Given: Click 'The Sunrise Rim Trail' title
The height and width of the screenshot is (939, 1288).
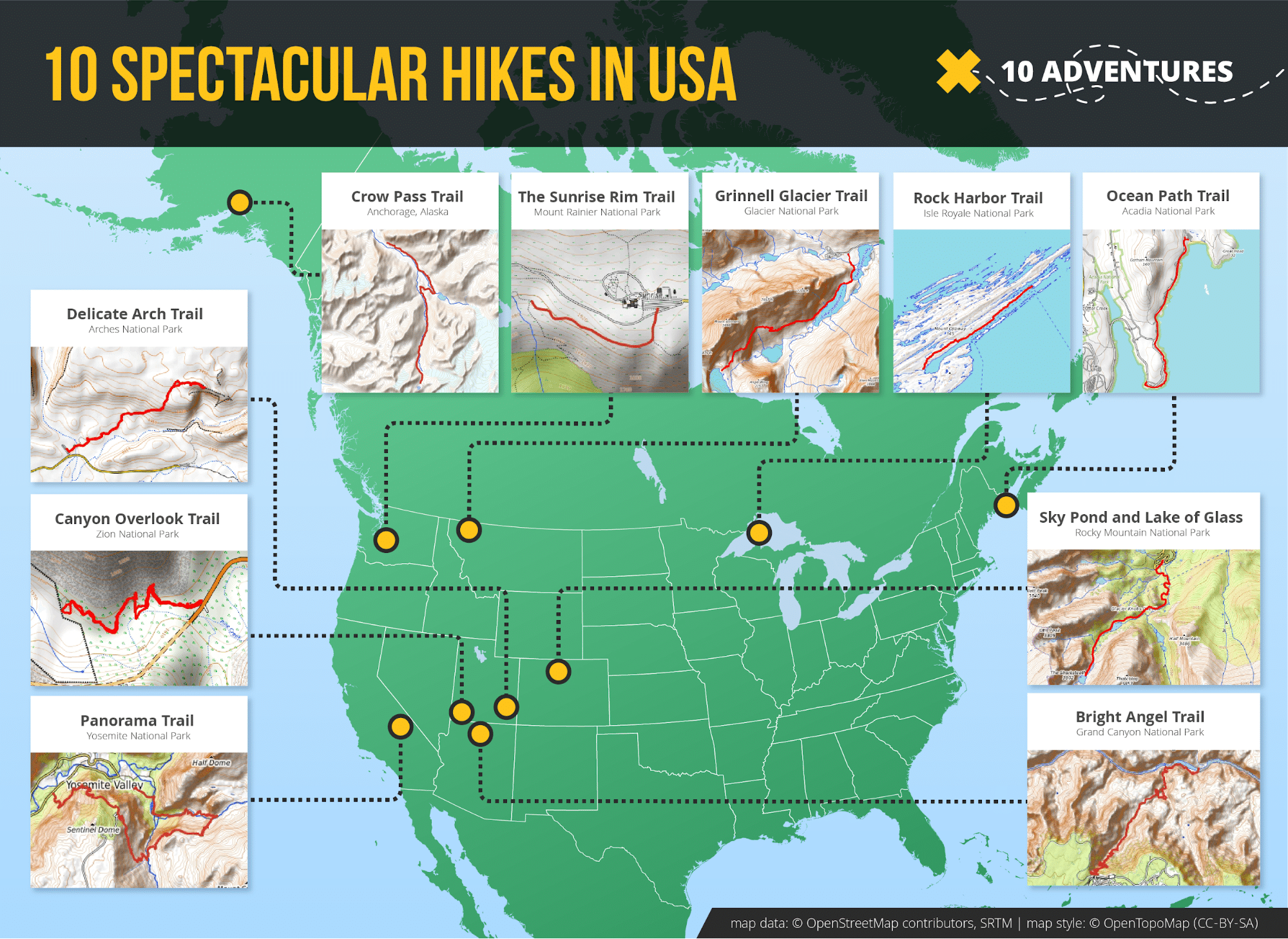Looking at the screenshot, I should (x=597, y=197).
